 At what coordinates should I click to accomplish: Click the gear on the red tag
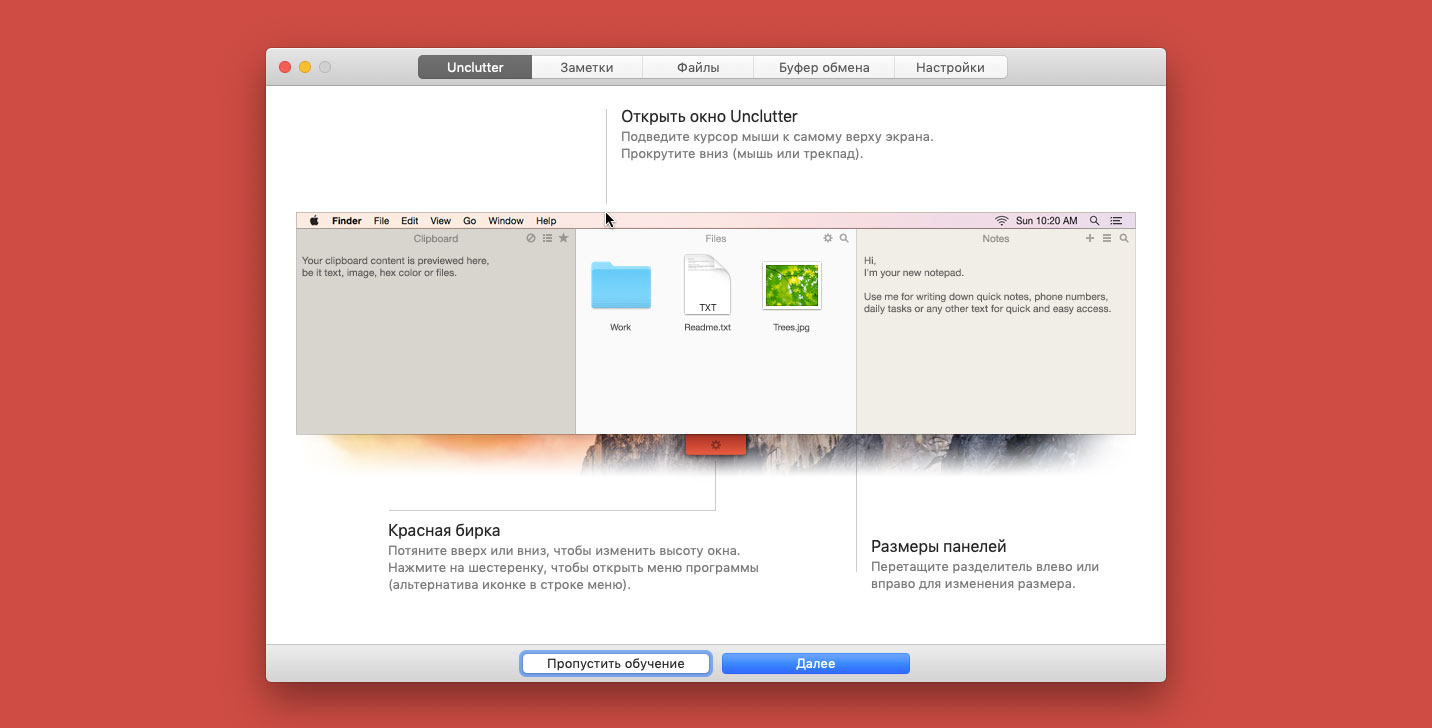[716, 445]
